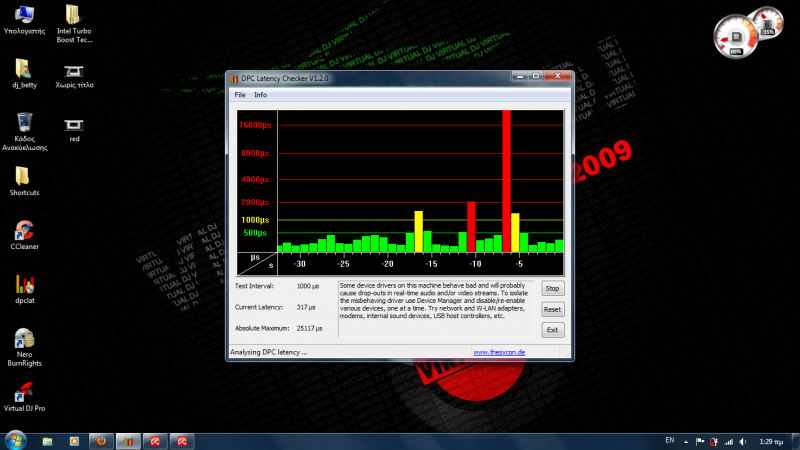Click the DPC Latency Checker title bar icon
Viewport: 800px width, 450px height.
[234, 79]
